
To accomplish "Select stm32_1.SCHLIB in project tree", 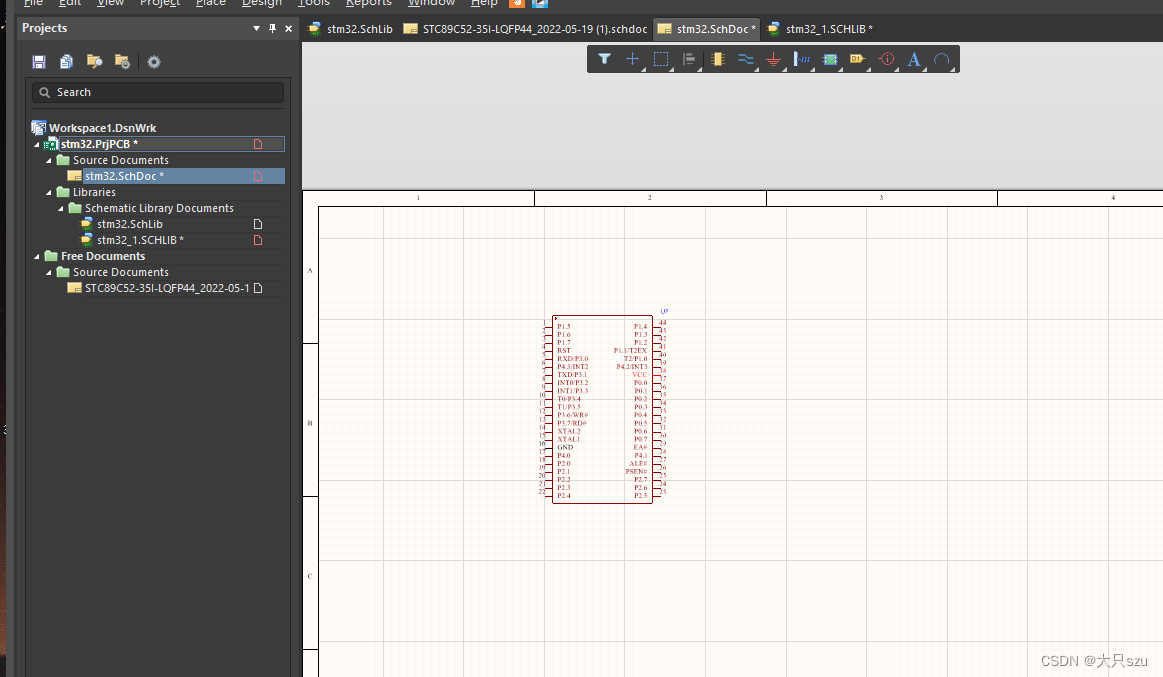I will (x=139, y=240).
